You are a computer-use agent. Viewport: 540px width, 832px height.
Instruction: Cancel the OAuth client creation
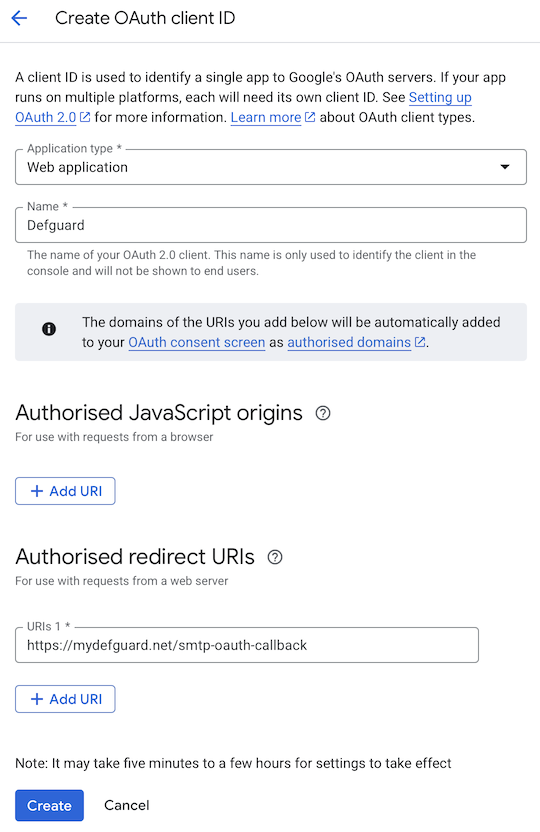(x=127, y=805)
